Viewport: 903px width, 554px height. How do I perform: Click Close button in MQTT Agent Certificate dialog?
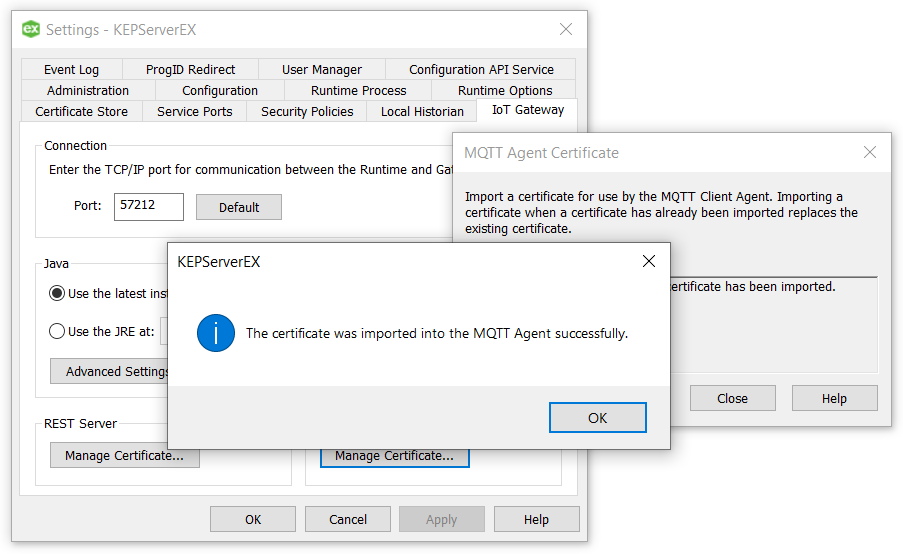733,399
